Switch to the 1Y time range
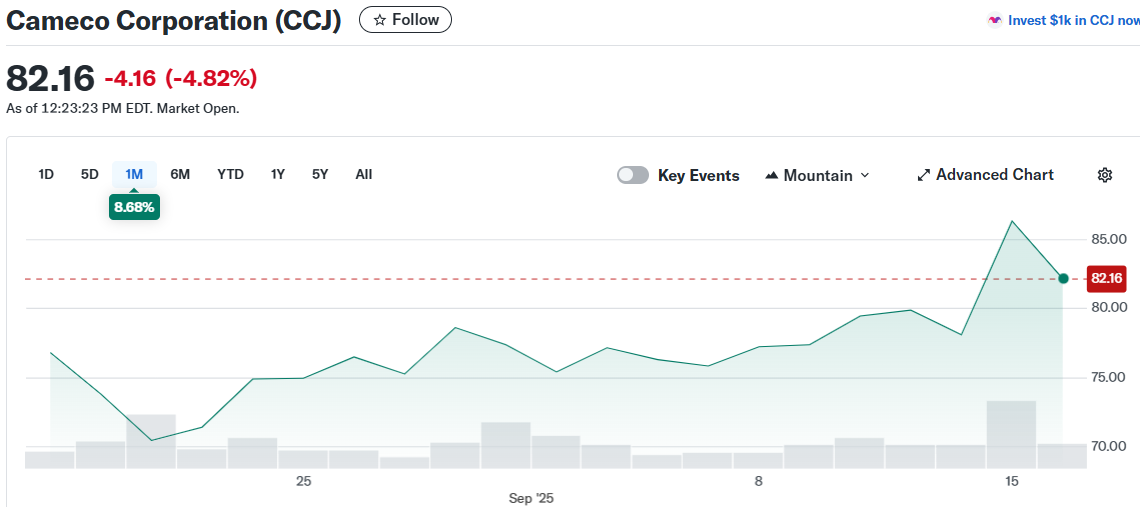The image size is (1140, 507). coord(278,175)
